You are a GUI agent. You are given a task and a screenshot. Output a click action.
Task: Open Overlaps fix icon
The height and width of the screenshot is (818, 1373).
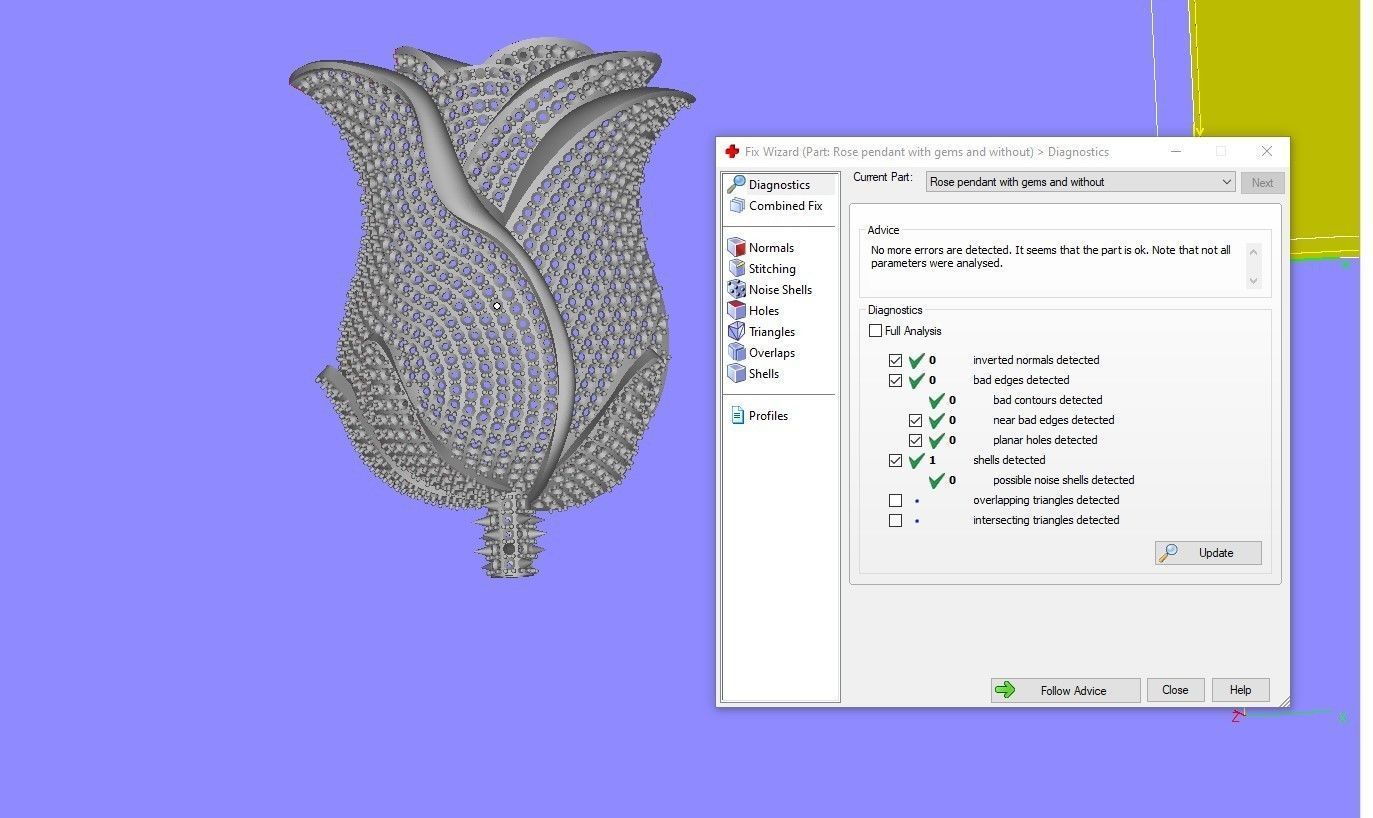point(737,352)
